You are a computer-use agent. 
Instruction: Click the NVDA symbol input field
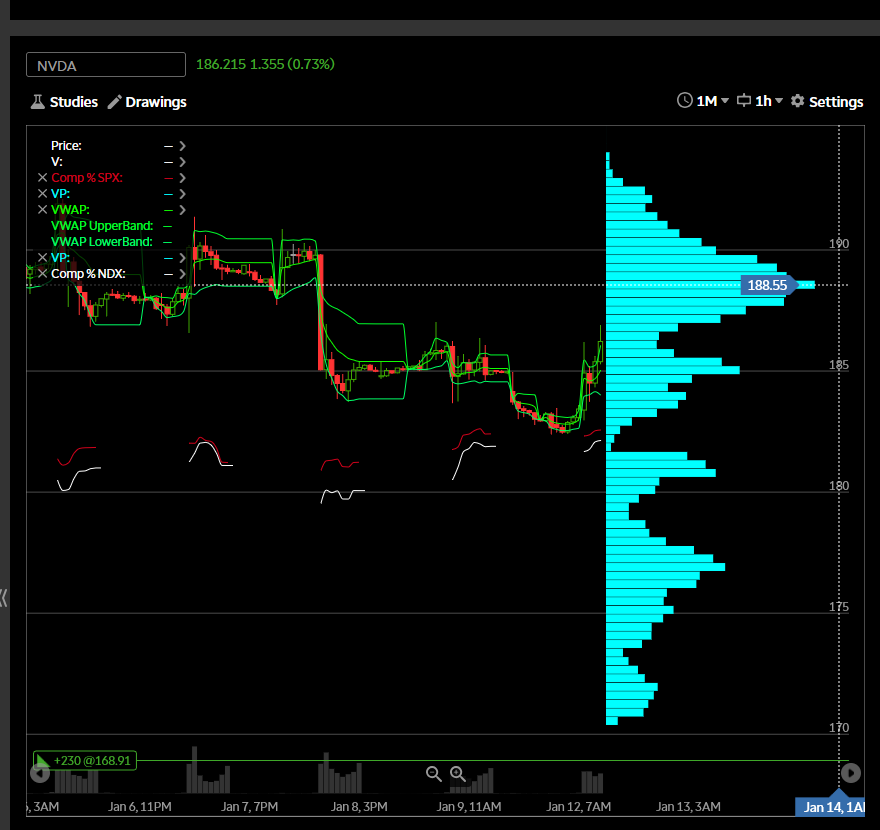106,65
